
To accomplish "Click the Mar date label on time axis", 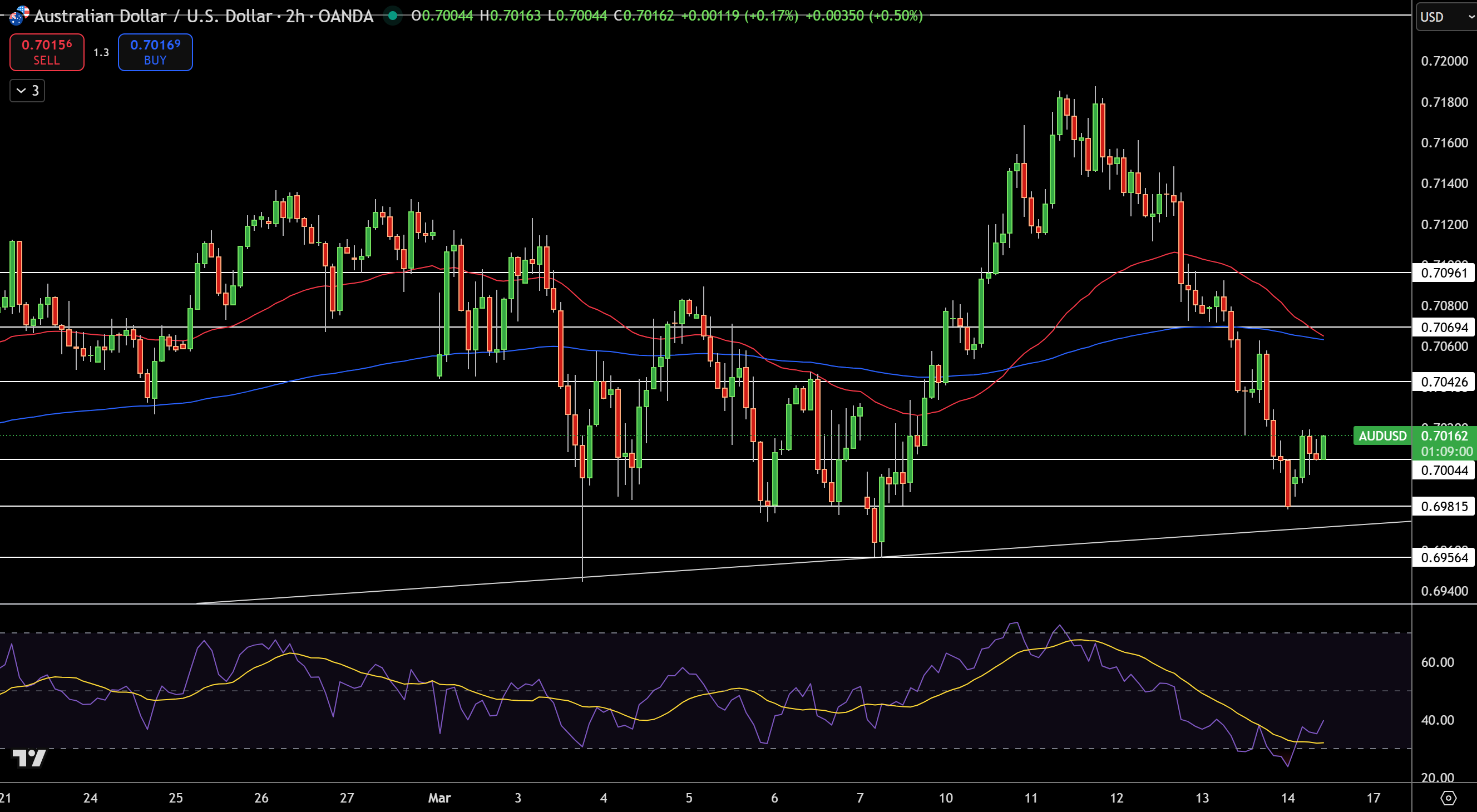I will 439,798.
